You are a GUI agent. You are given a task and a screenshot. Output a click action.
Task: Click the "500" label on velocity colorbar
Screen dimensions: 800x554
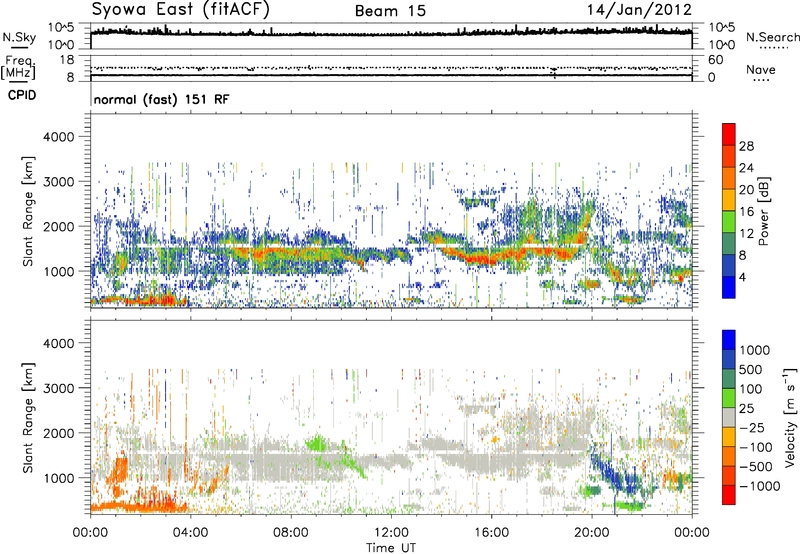click(751, 369)
